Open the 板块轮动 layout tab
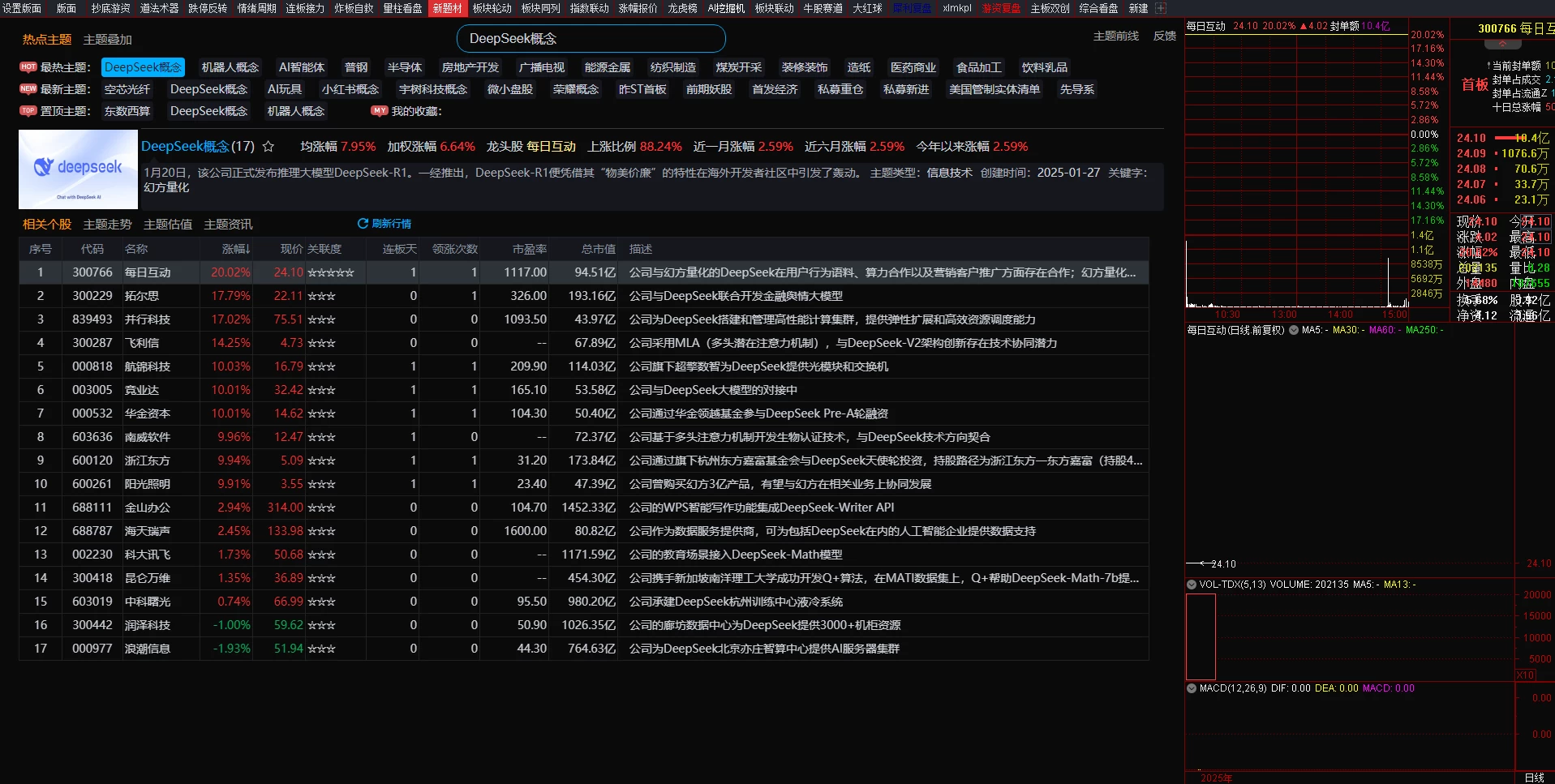 pyautogui.click(x=492, y=8)
